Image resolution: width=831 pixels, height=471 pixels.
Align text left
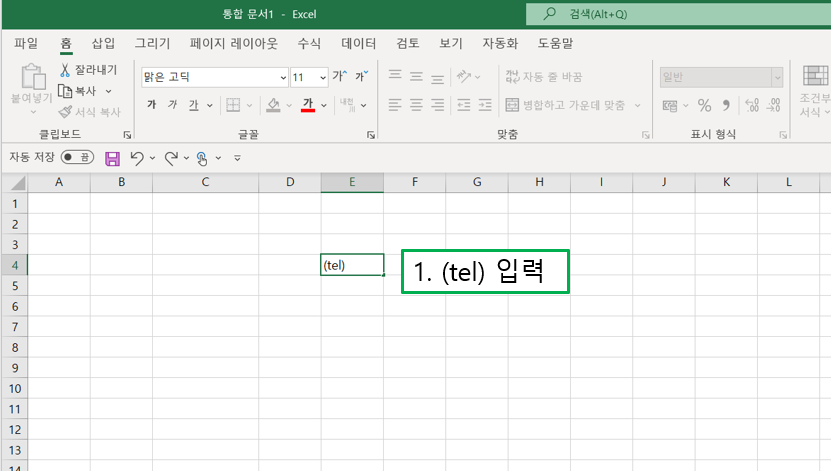point(395,105)
